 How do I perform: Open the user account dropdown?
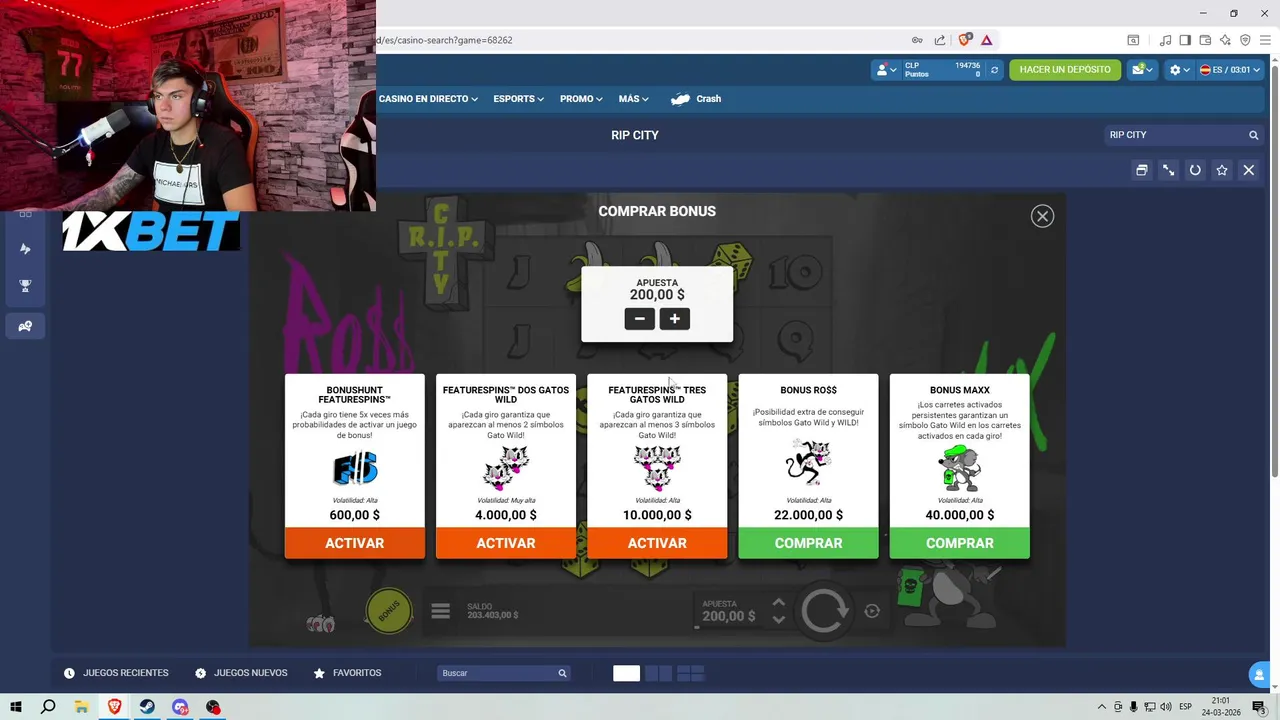(886, 70)
